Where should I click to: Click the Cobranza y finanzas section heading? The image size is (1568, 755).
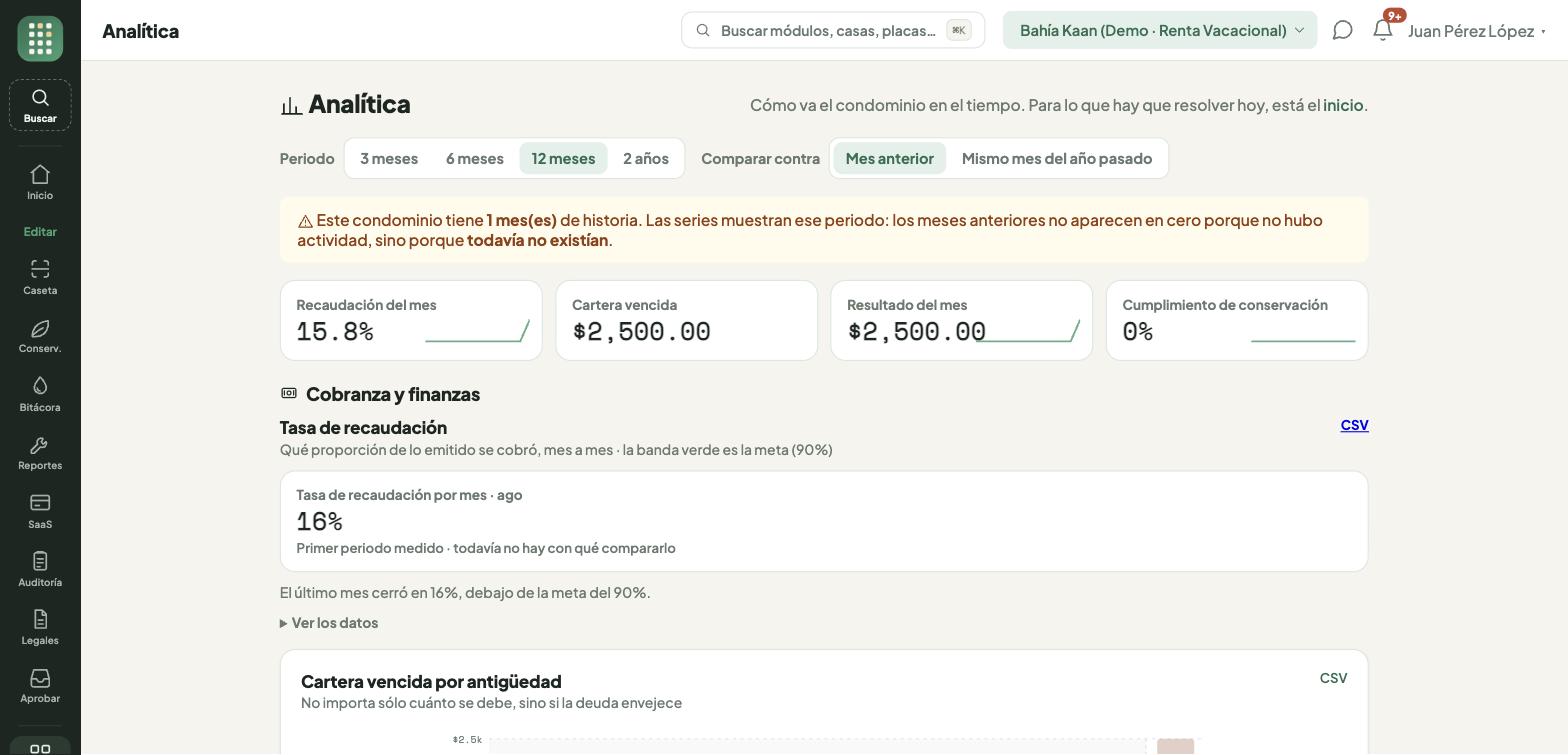tap(393, 394)
